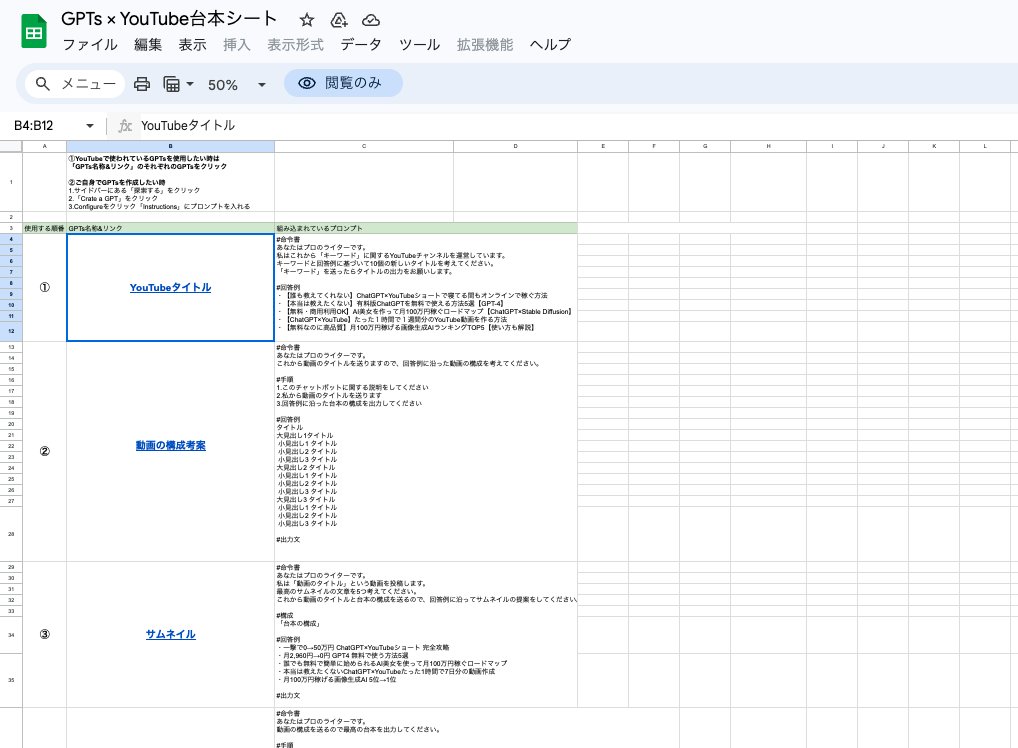Open the Google Sheets home icon
This screenshot has height=748, width=1018.
34,31
